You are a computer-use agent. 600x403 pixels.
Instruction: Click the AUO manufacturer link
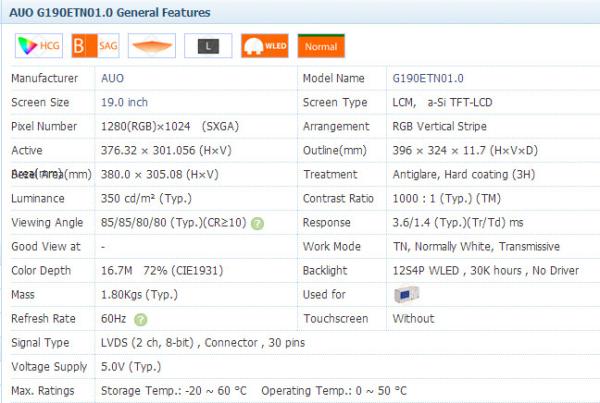[112, 78]
